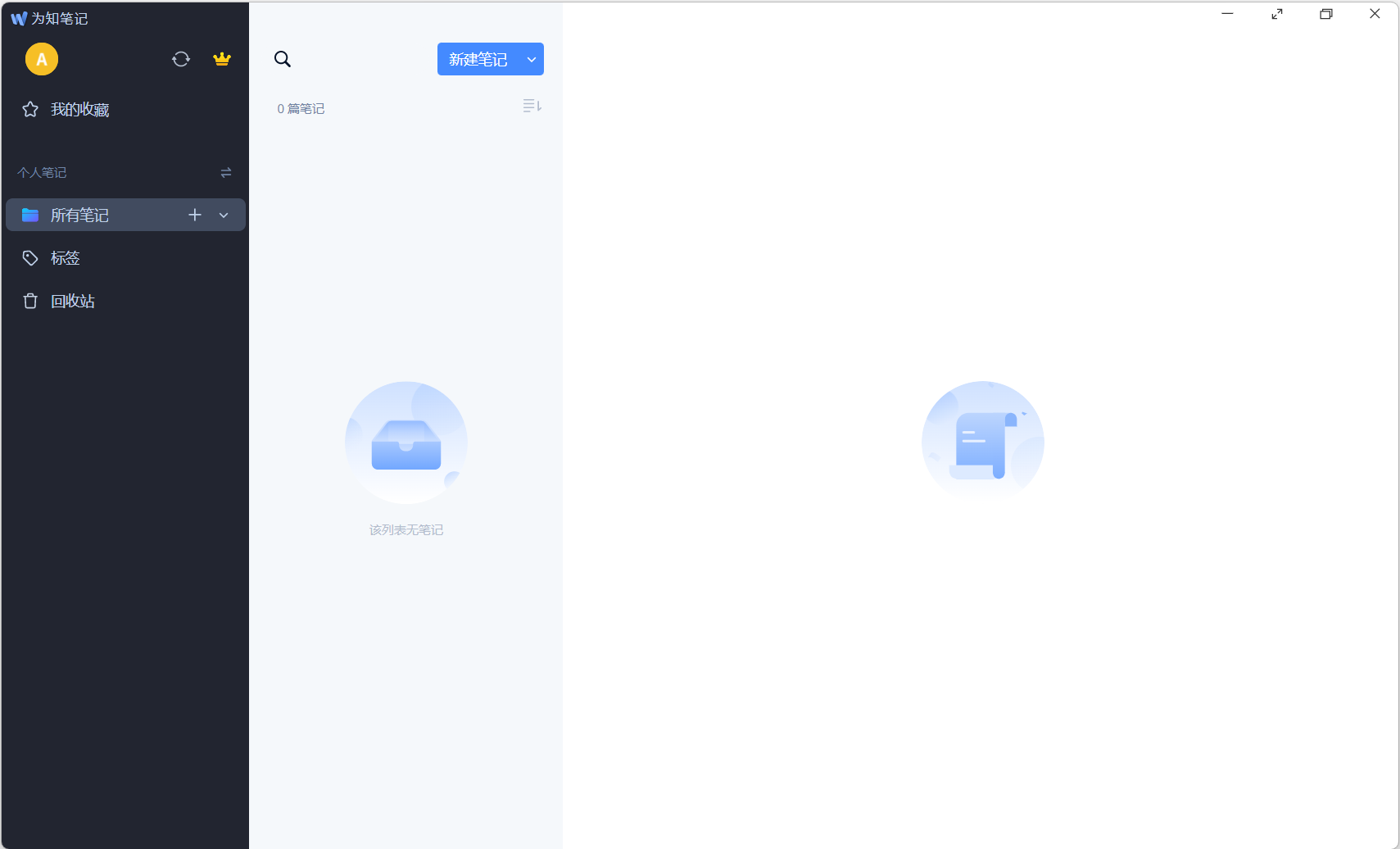Click the switch arrows beside 个人笔记
The width and height of the screenshot is (1400, 849).
click(x=226, y=172)
